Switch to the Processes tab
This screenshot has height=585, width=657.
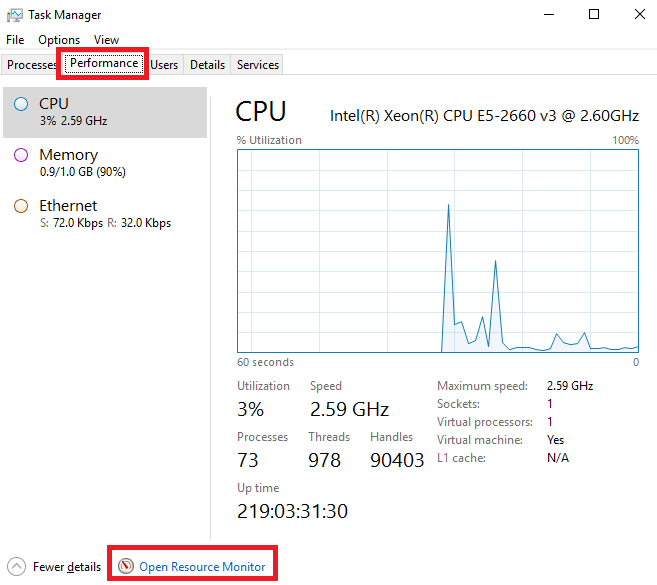click(x=30, y=65)
